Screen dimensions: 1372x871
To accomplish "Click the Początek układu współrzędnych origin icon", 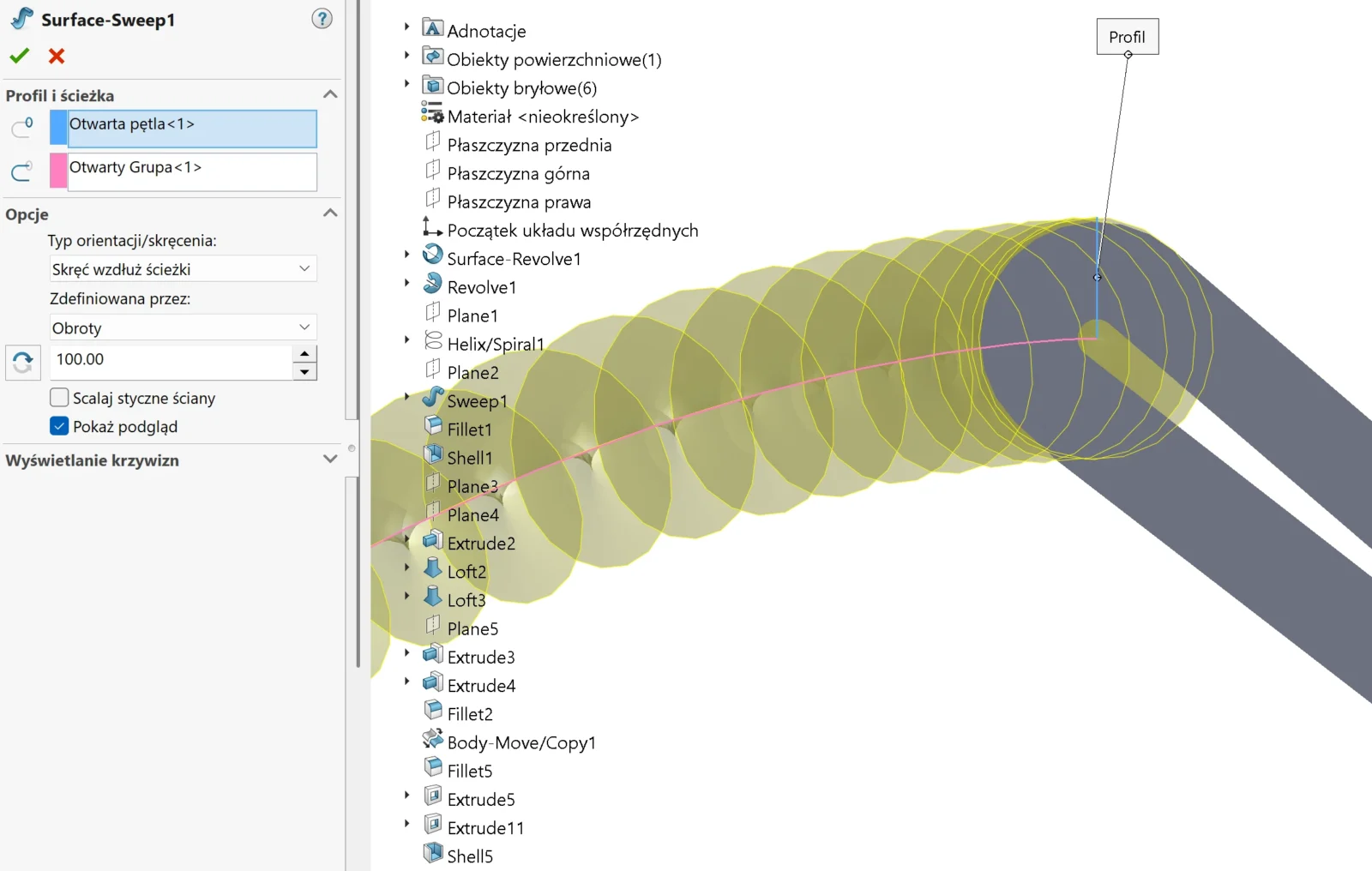I will point(433,228).
